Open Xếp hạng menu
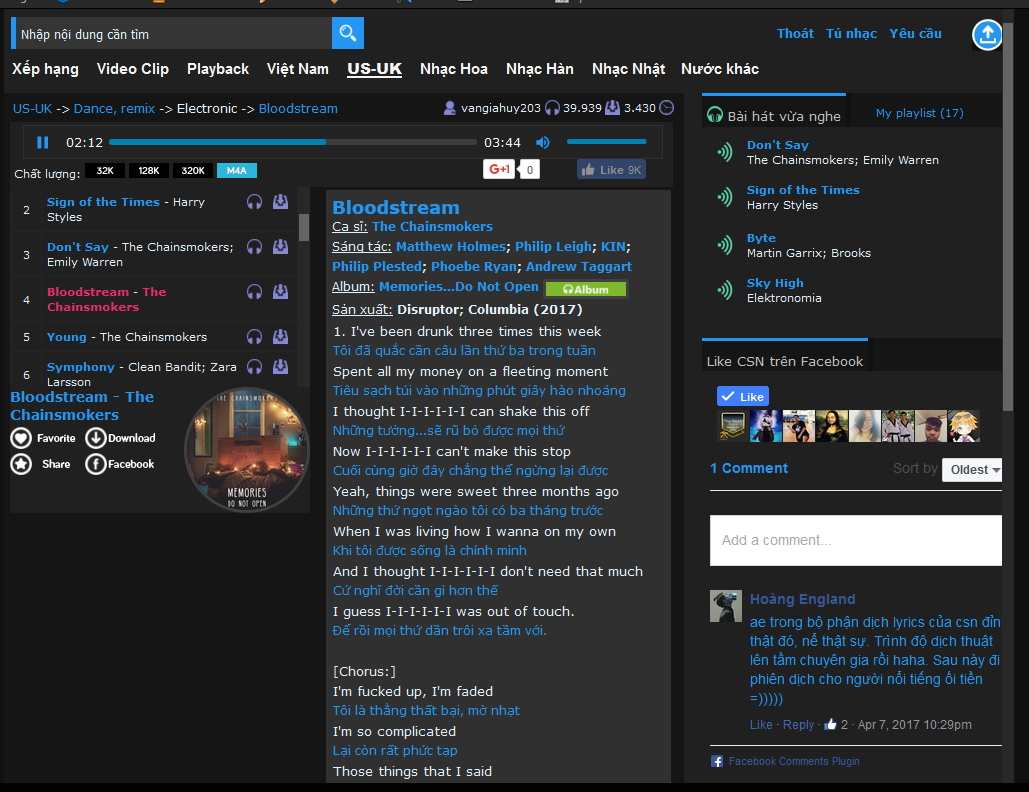 45,69
